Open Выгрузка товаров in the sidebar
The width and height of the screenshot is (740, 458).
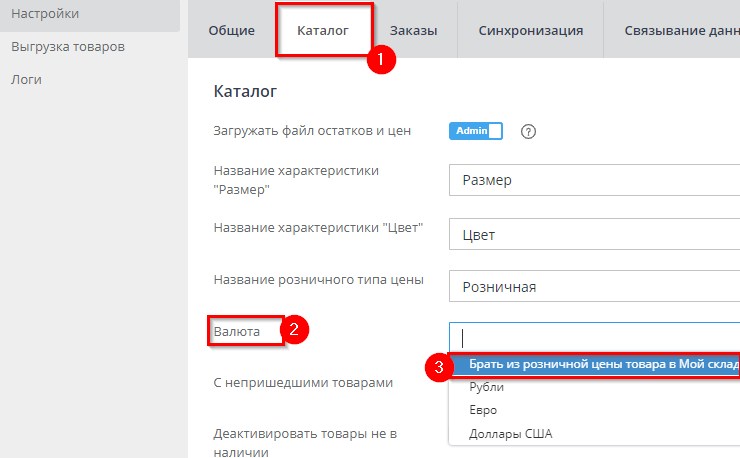click(x=68, y=47)
